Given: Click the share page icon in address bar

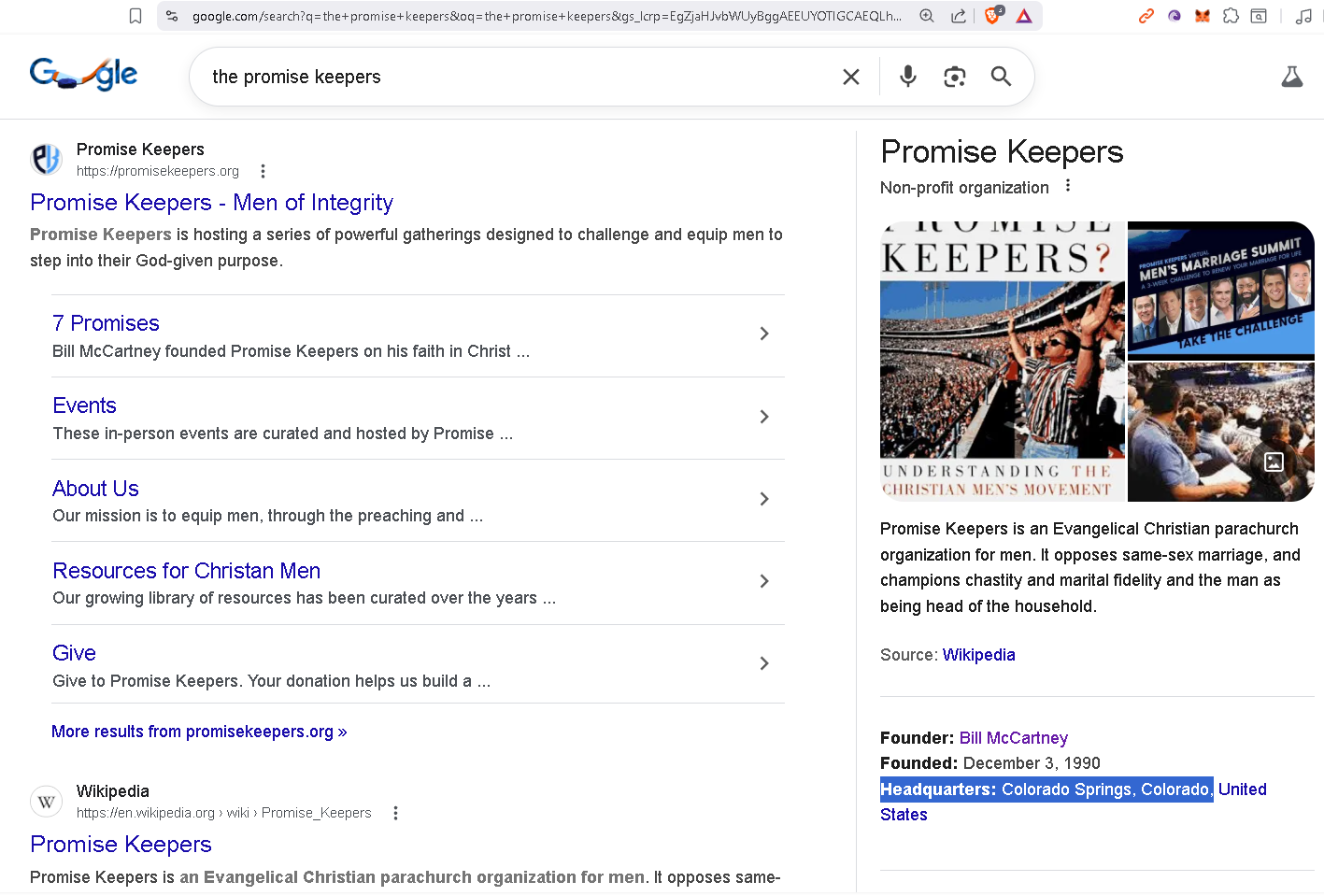Looking at the screenshot, I should point(959,16).
